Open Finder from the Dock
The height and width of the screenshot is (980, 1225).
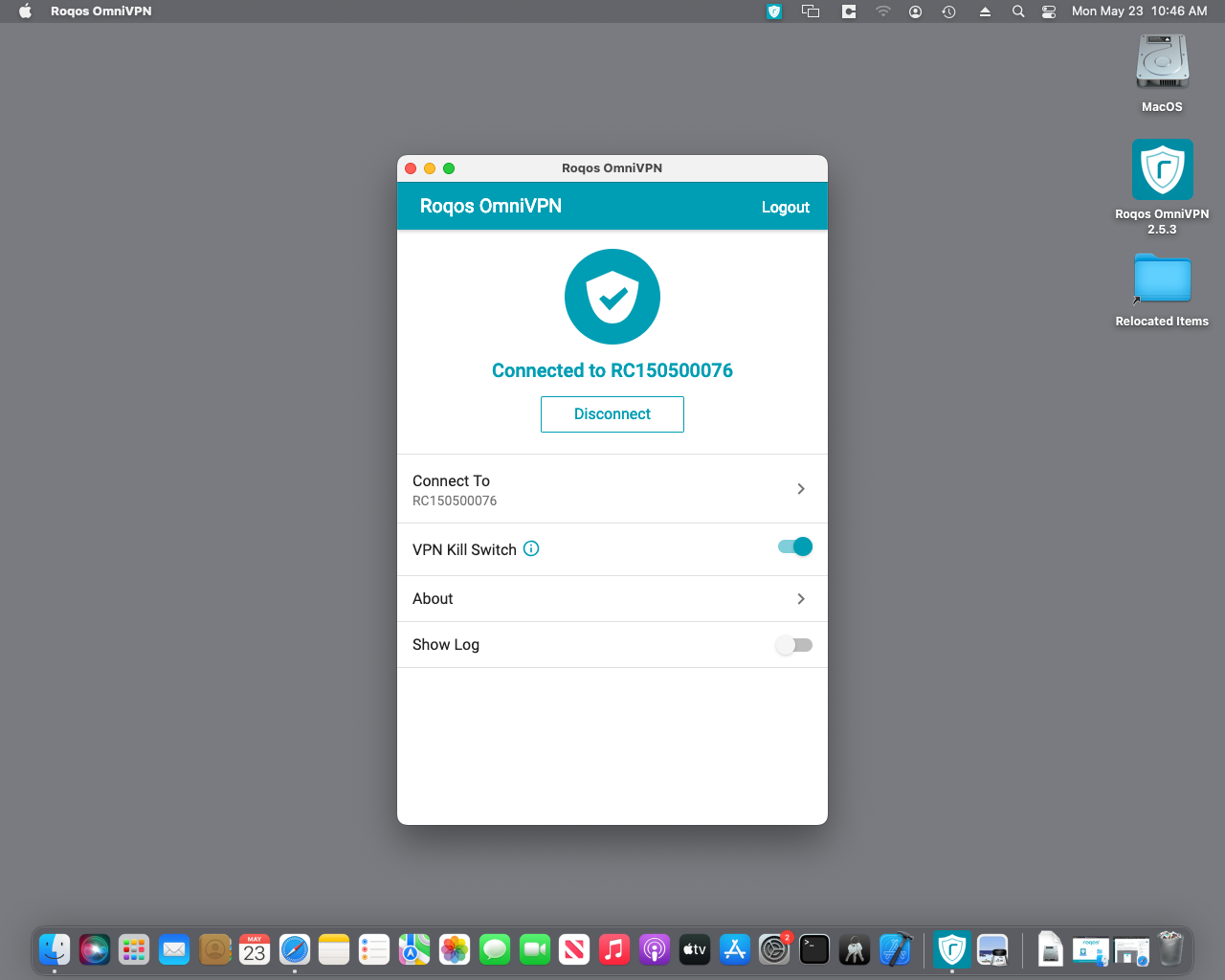click(55, 949)
